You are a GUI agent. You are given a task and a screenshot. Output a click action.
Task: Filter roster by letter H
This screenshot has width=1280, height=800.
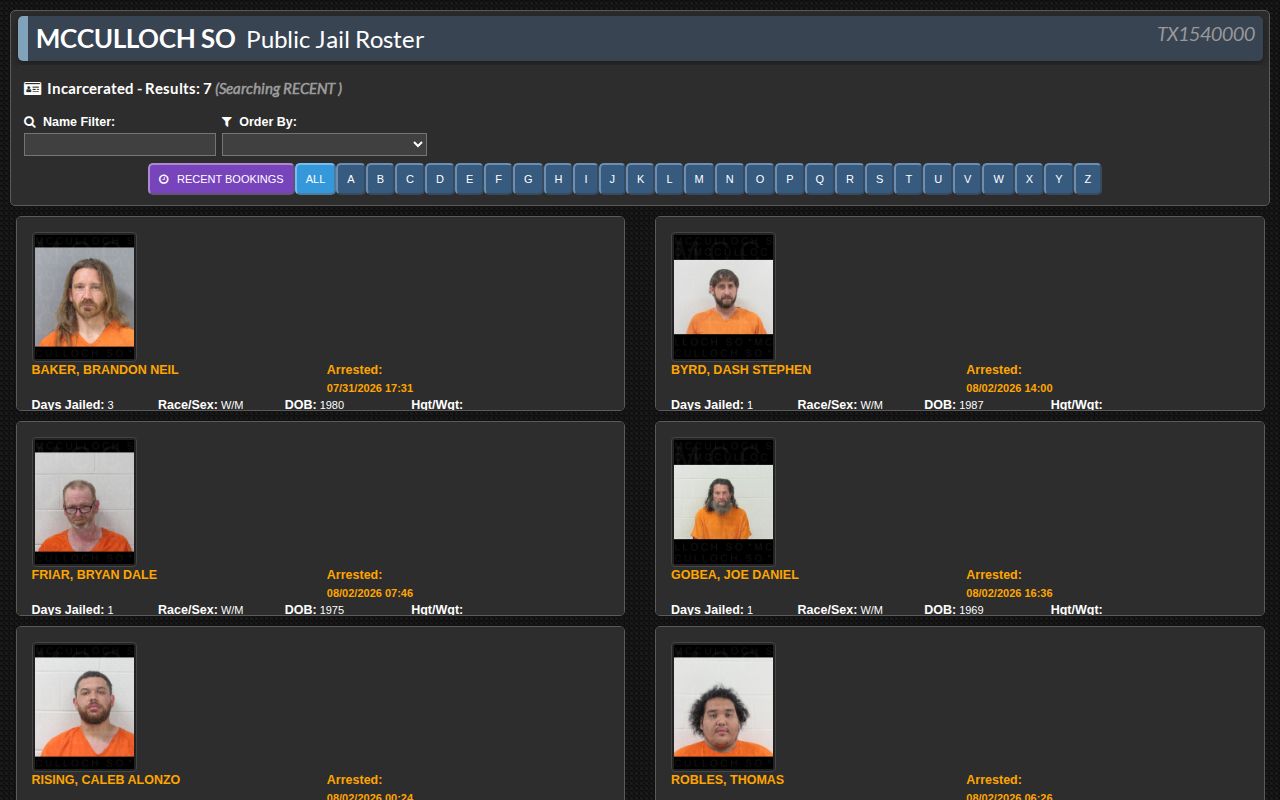point(558,179)
